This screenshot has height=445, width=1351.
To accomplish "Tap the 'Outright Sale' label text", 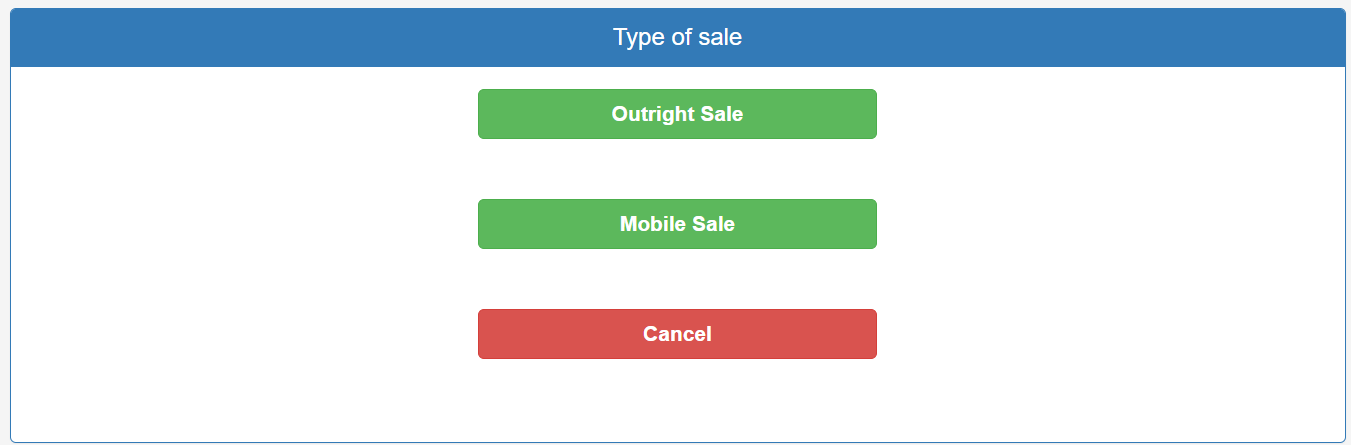I will (677, 114).
